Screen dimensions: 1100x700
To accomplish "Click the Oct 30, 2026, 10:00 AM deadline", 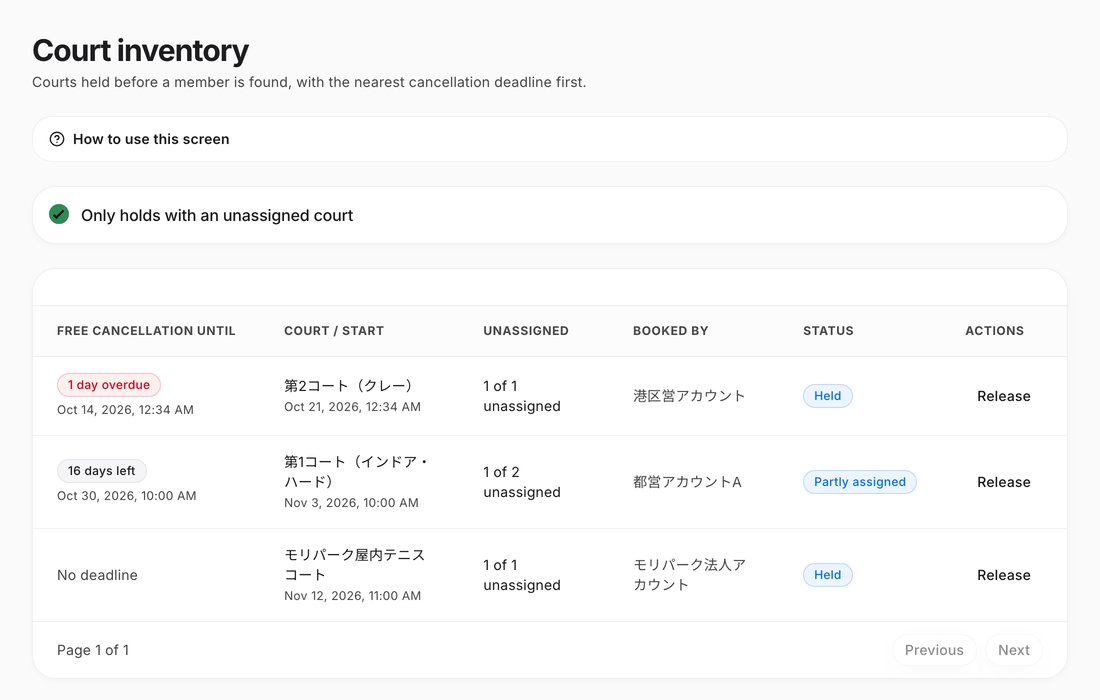I will coord(126,496).
